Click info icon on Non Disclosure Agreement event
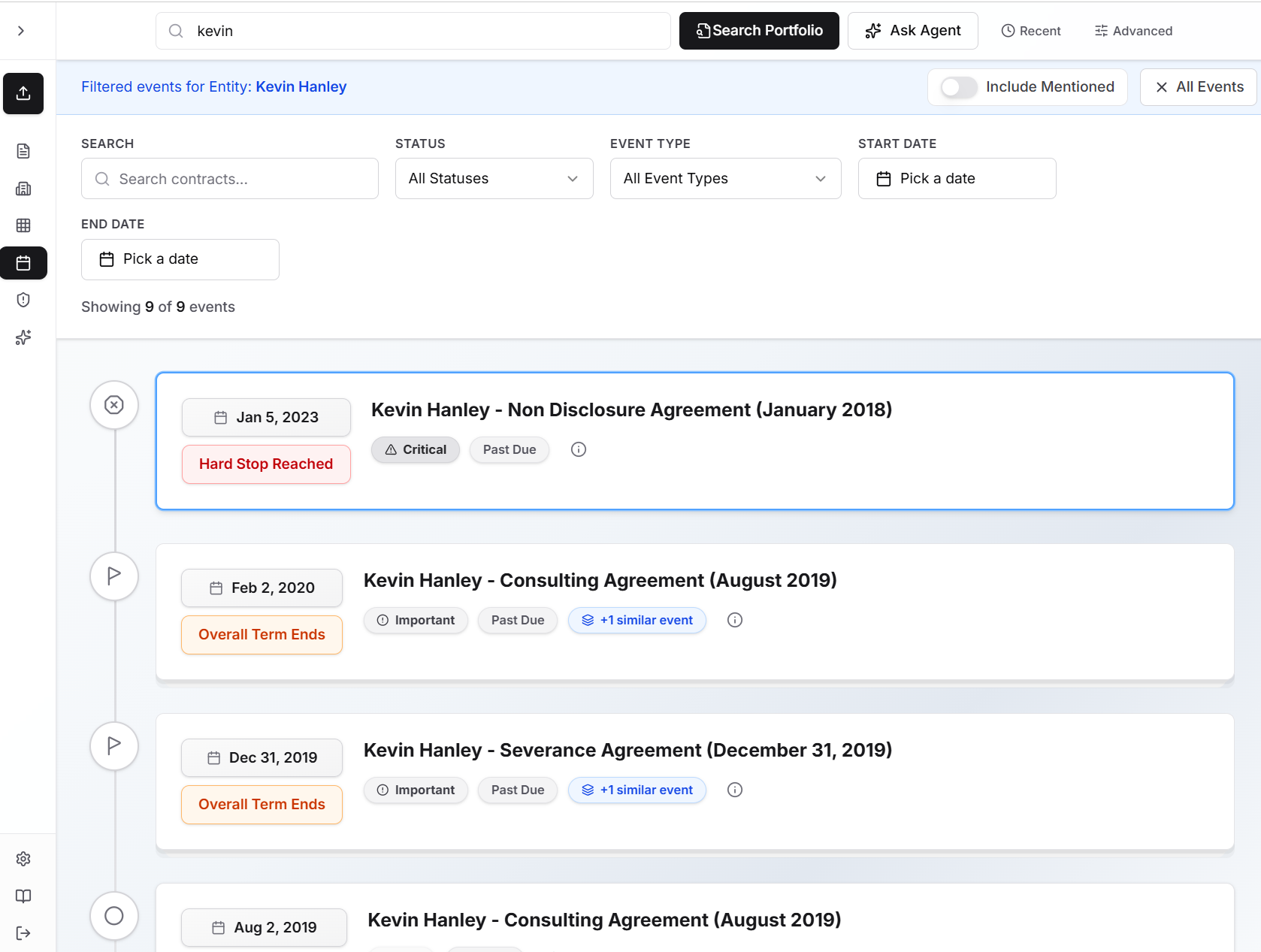Viewport: 1261px width, 952px height. pyautogui.click(x=579, y=449)
